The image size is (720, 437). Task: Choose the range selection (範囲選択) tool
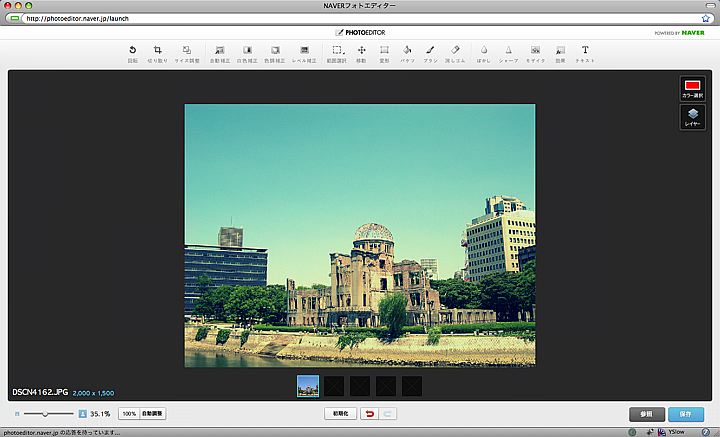click(x=338, y=52)
